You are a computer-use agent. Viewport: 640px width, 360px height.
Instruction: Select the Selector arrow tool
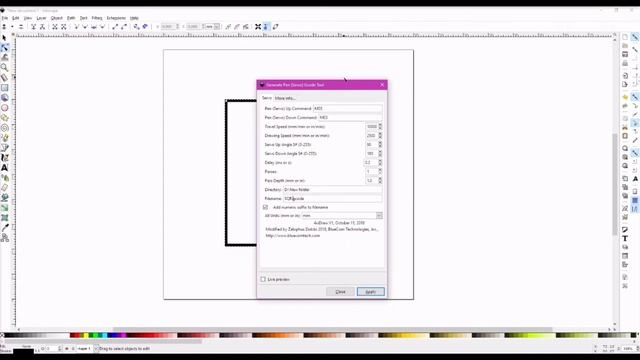point(4,38)
